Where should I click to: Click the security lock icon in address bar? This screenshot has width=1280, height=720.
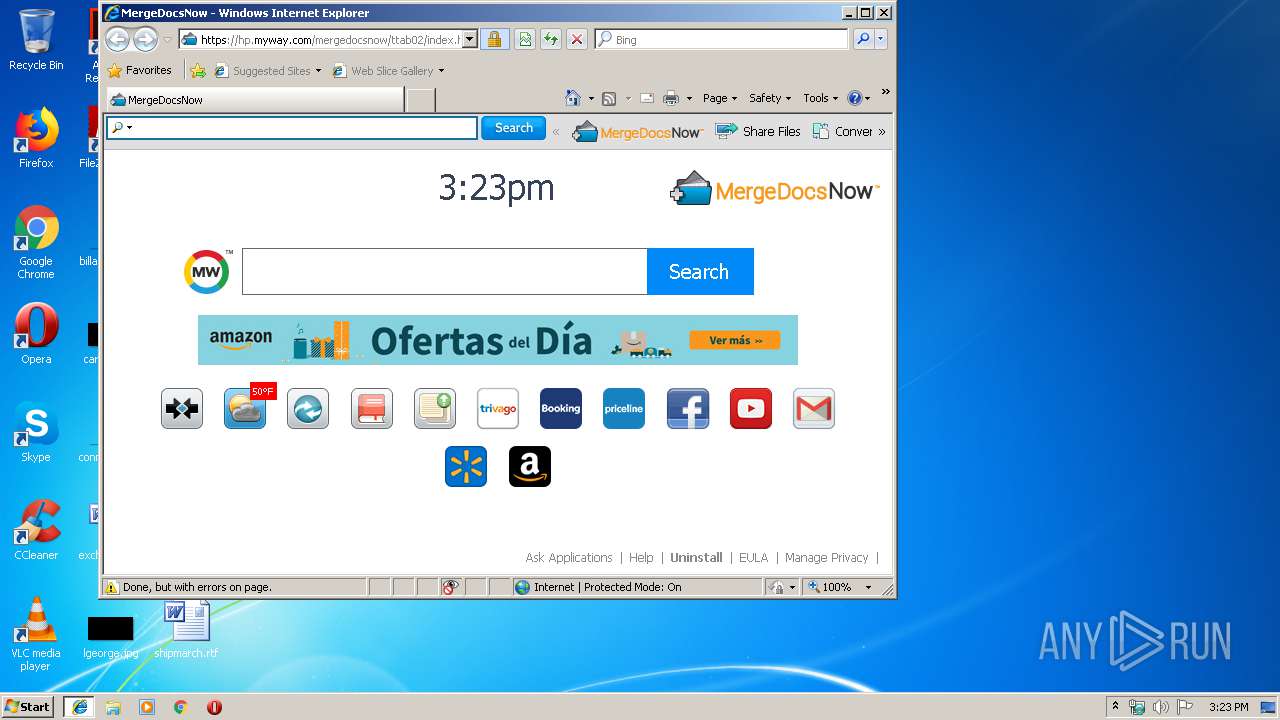click(x=494, y=39)
